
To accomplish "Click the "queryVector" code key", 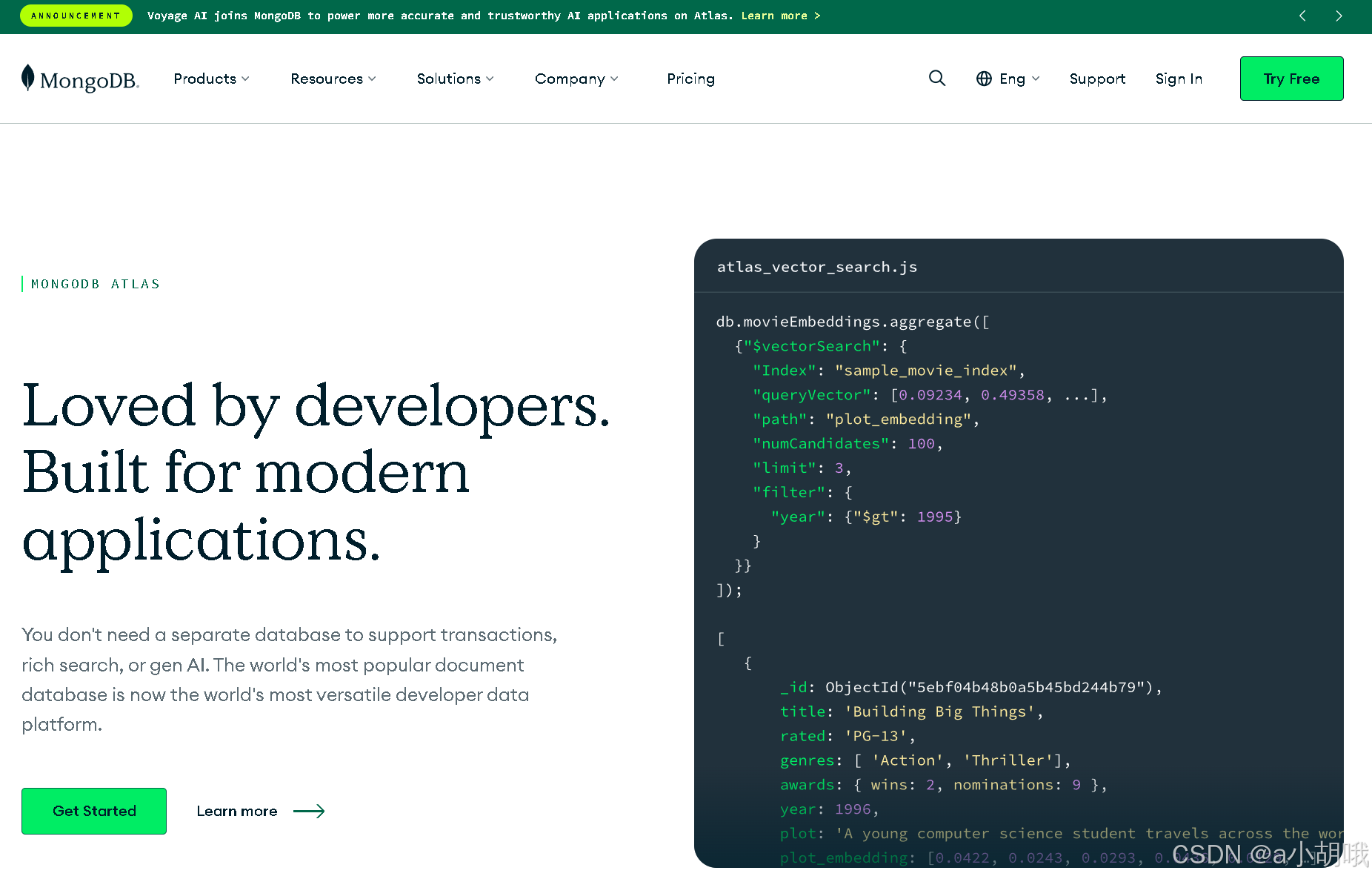I will (x=812, y=395).
